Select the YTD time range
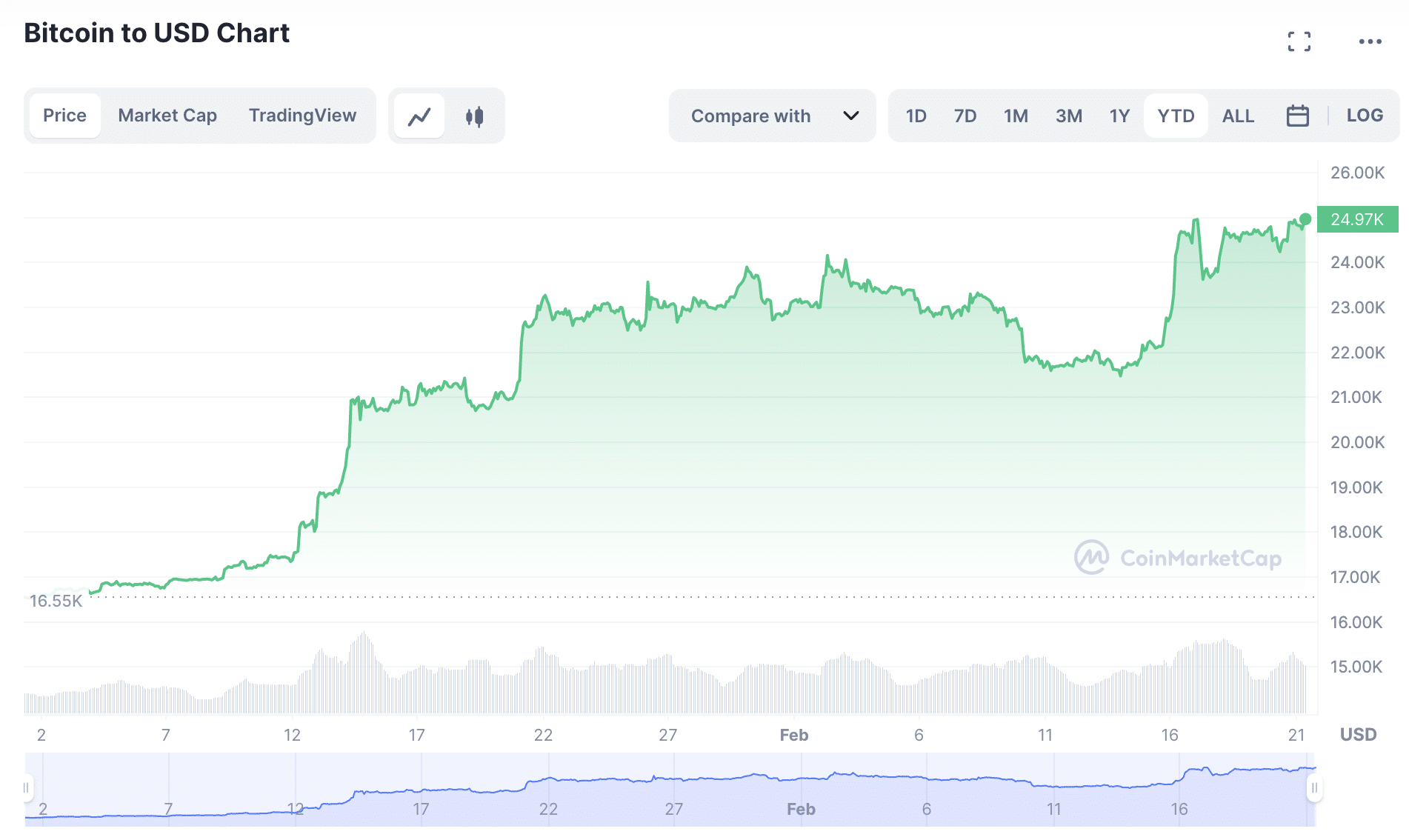 1176,116
